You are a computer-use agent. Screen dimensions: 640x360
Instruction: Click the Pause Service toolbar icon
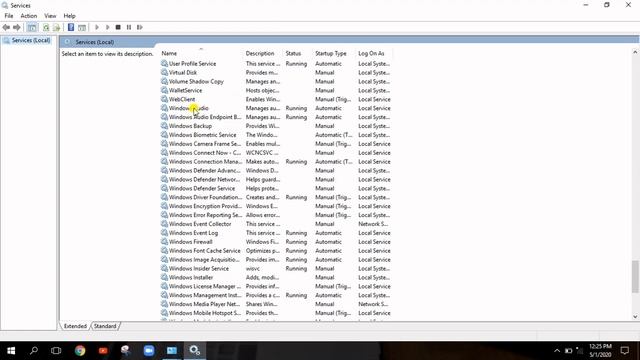coord(129,27)
